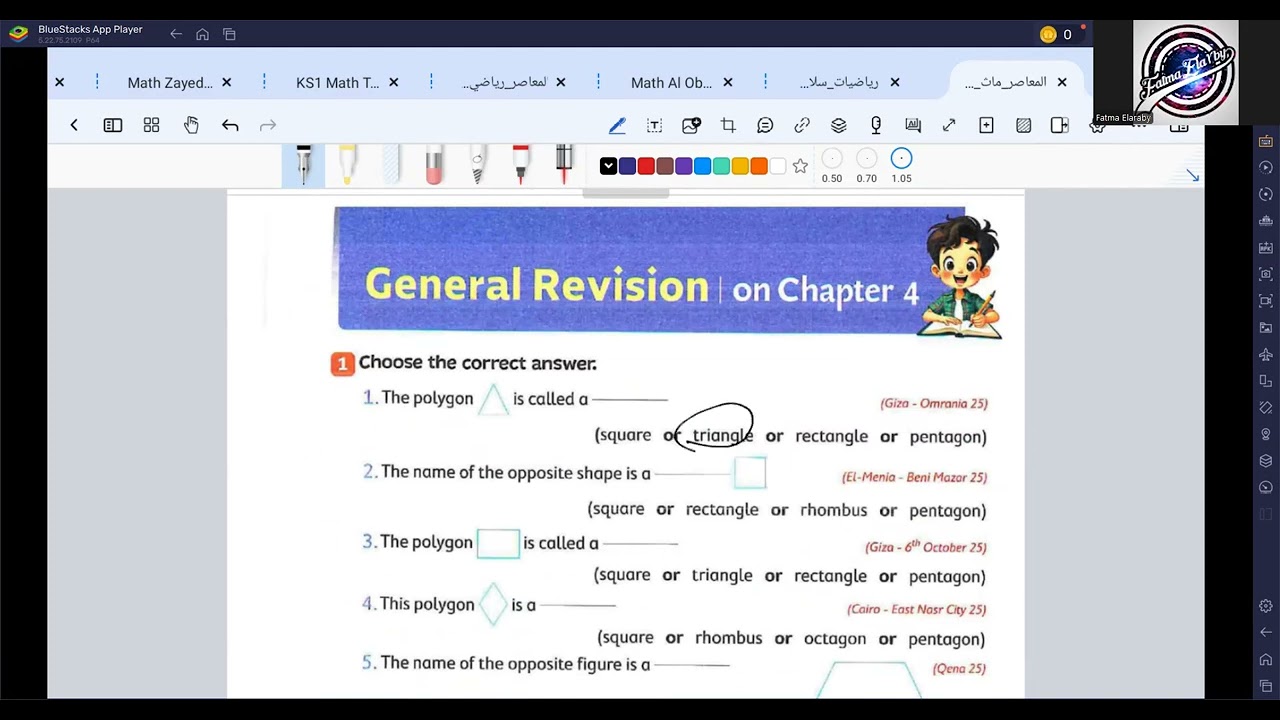
Task: Open BlueStacks home from the title bar
Action: (x=202, y=34)
